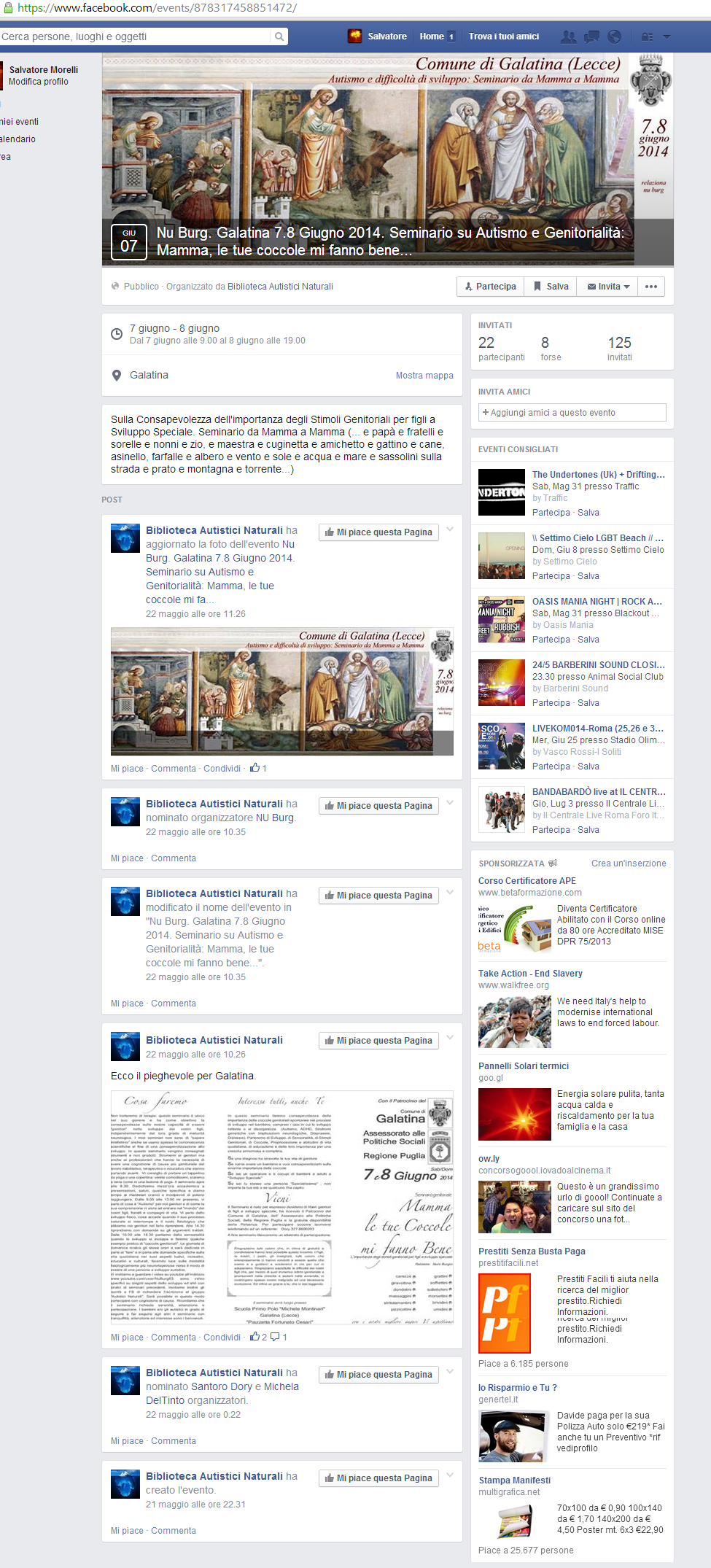Open organizer link Biblioteca Autistici Naturali under cover
This screenshot has width=711, height=1568.
tap(280, 287)
